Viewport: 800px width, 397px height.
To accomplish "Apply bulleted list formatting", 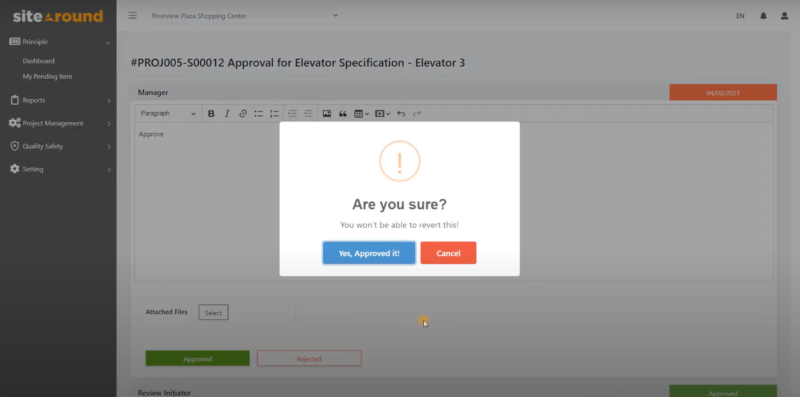I will click(x=259, y=114).
